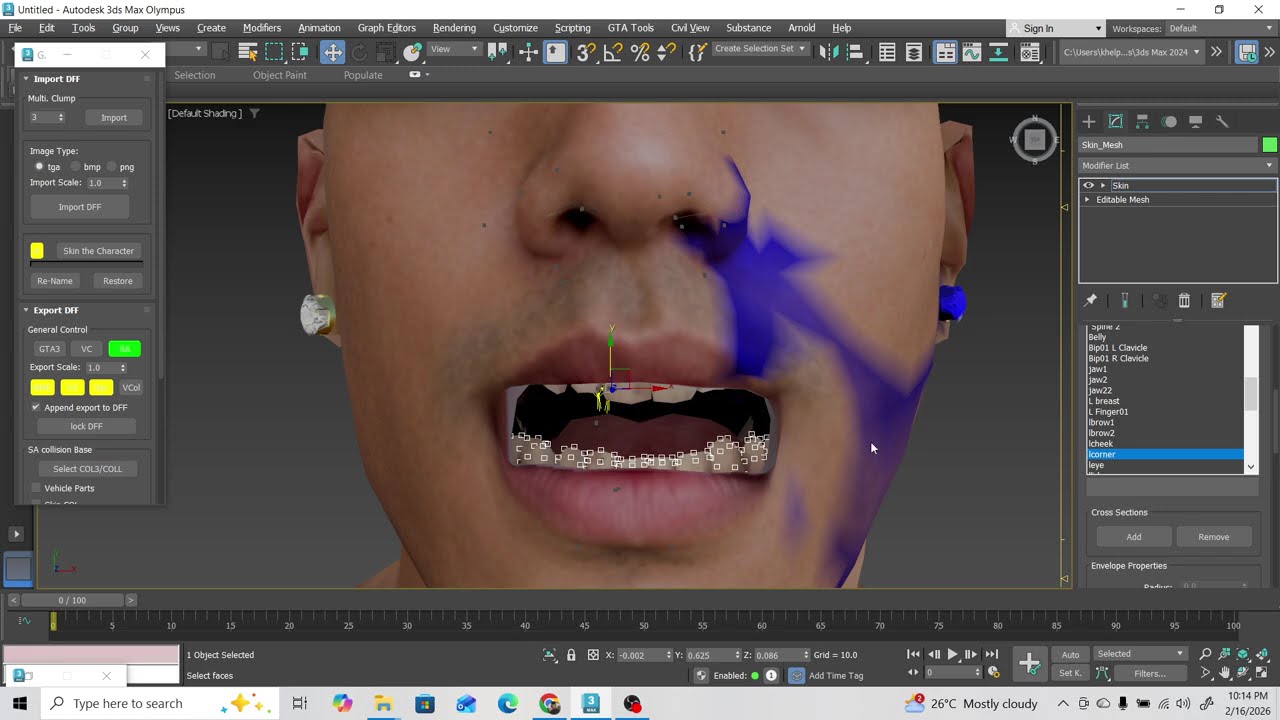Toggle the Angle Snap icon
1280x720 pixels.
pyautogui.click(x=613, y=52)
